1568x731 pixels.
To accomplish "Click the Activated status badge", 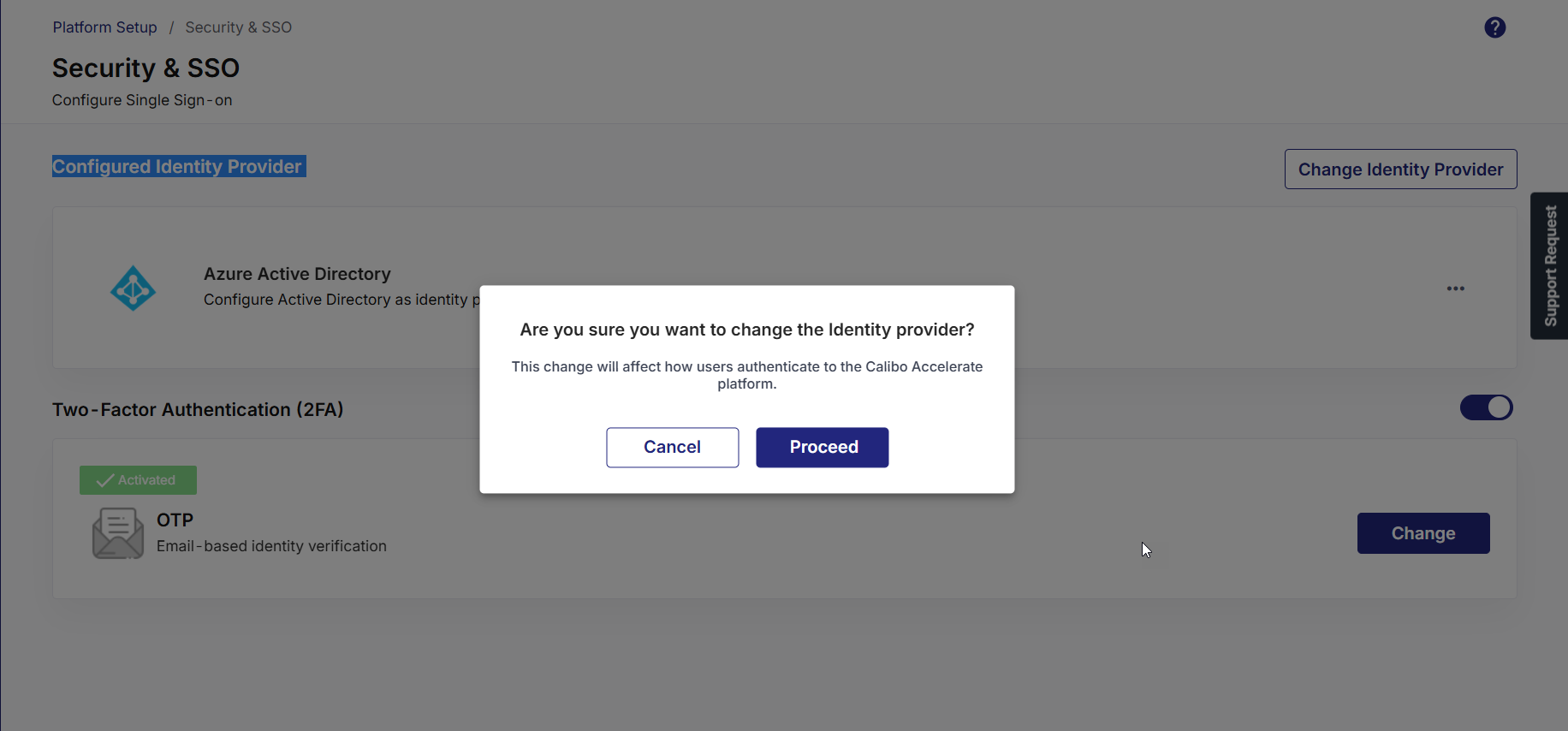I will click(x=138, y=480).
